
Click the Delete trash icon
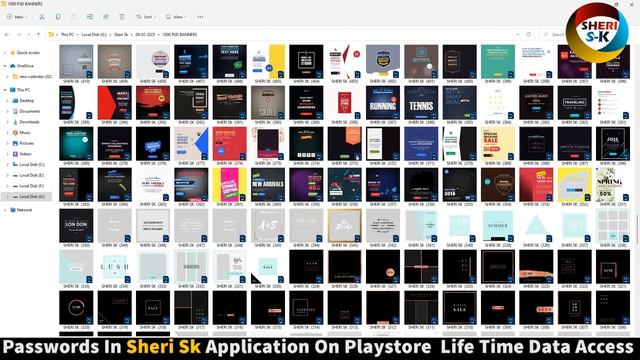pyautogui.click(x=122, y=17)
